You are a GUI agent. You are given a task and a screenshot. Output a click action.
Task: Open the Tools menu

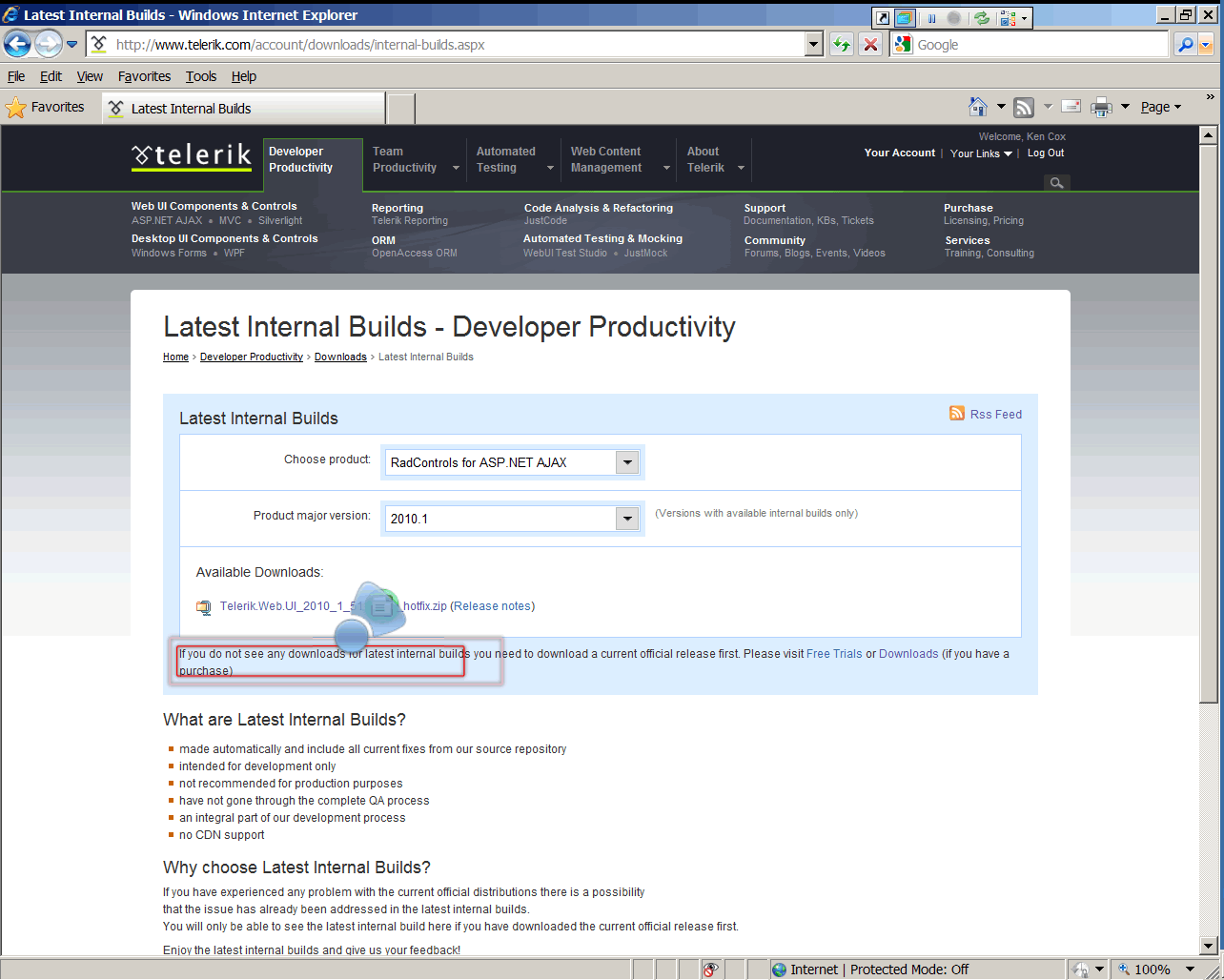pos(201,76)
